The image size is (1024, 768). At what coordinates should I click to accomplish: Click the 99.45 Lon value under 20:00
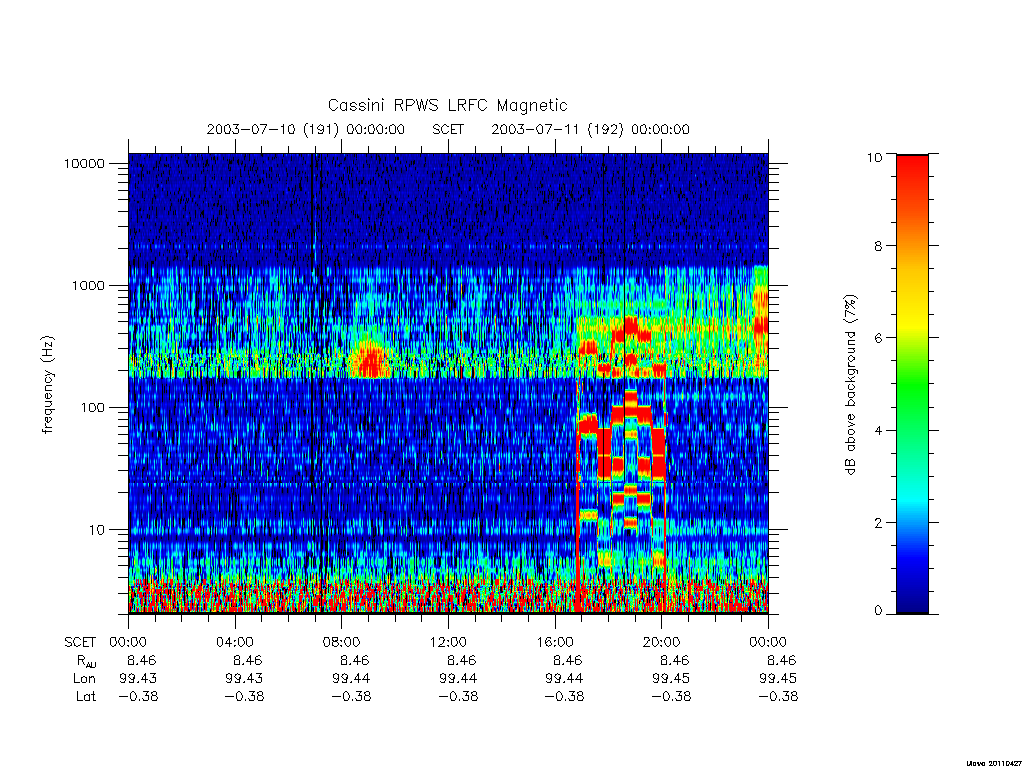[x=671, y=679]
